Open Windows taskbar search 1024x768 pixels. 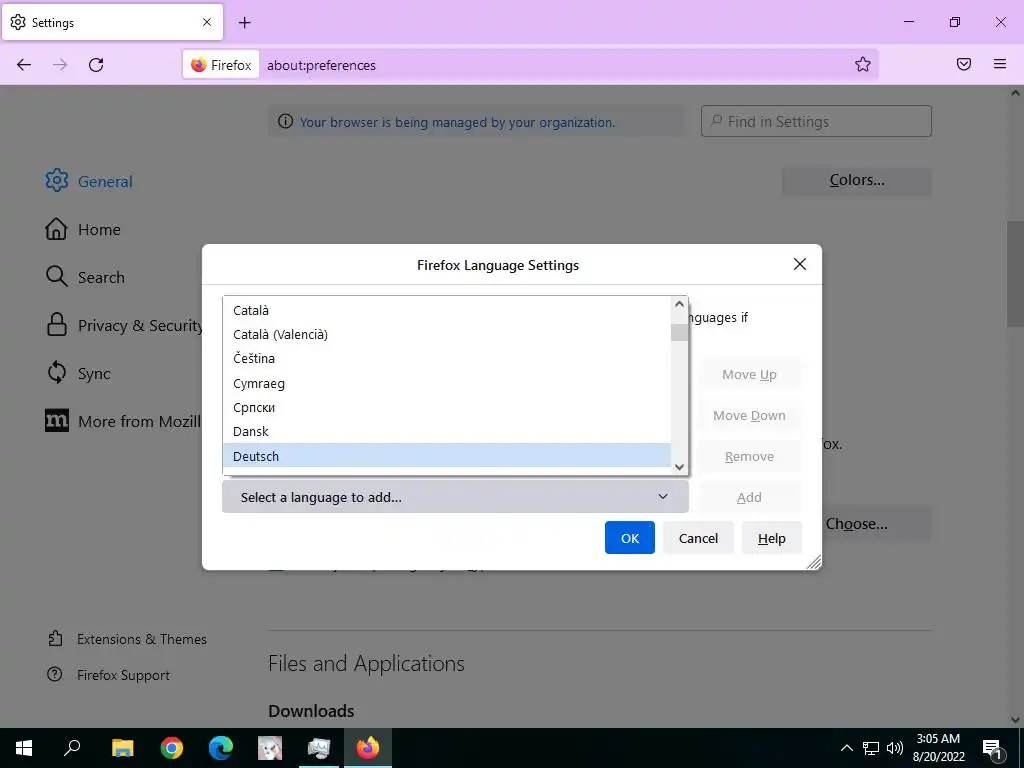[x=72, y=748]
